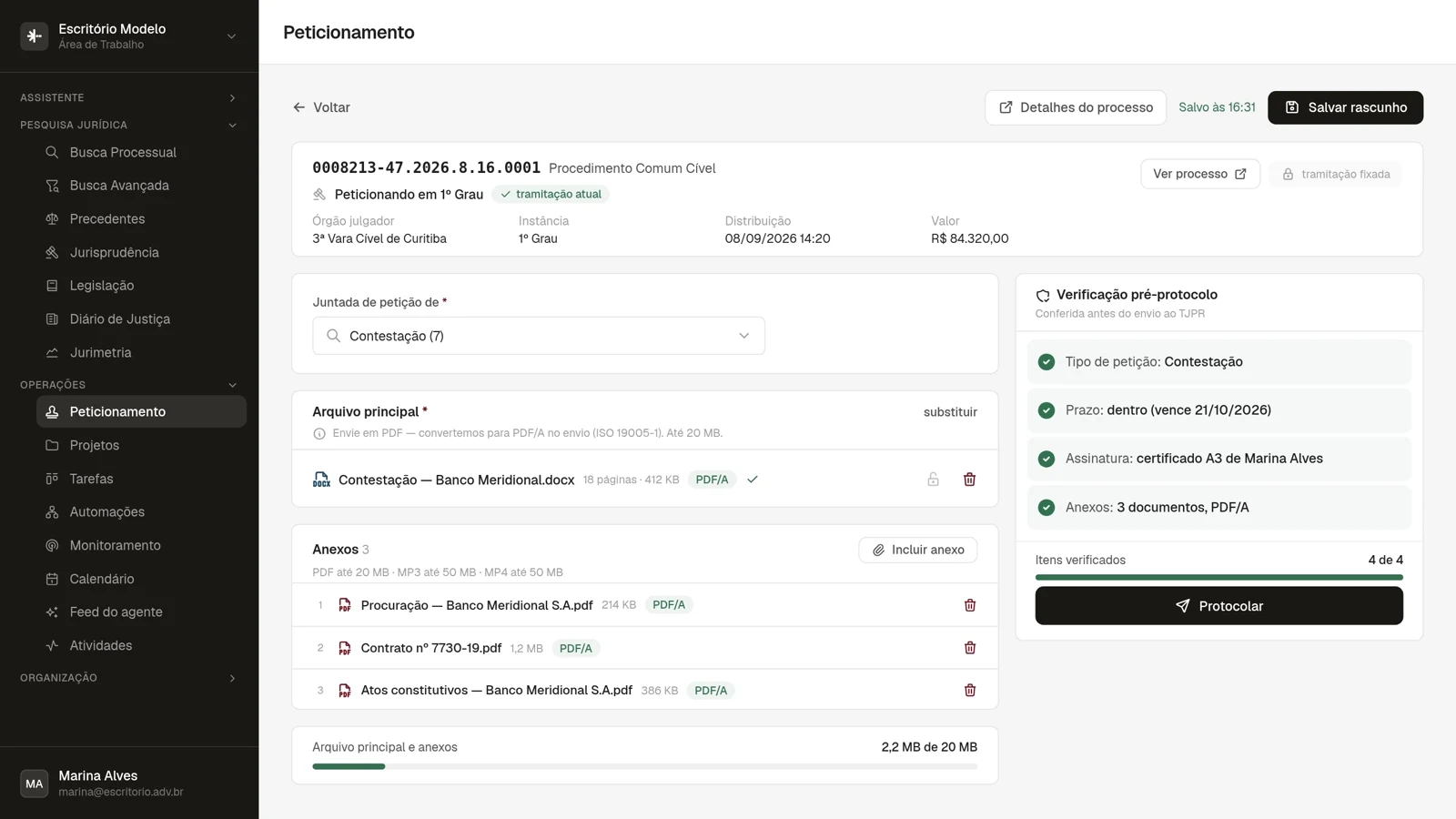Open Detalhes do processo

point(1076,107)
